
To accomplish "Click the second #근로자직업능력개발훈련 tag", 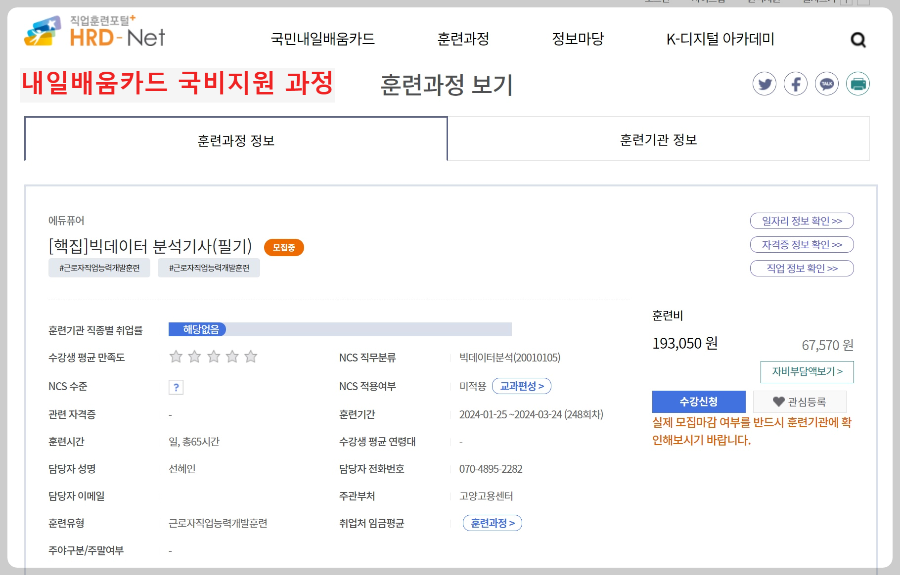I will [x=209, y=268].
